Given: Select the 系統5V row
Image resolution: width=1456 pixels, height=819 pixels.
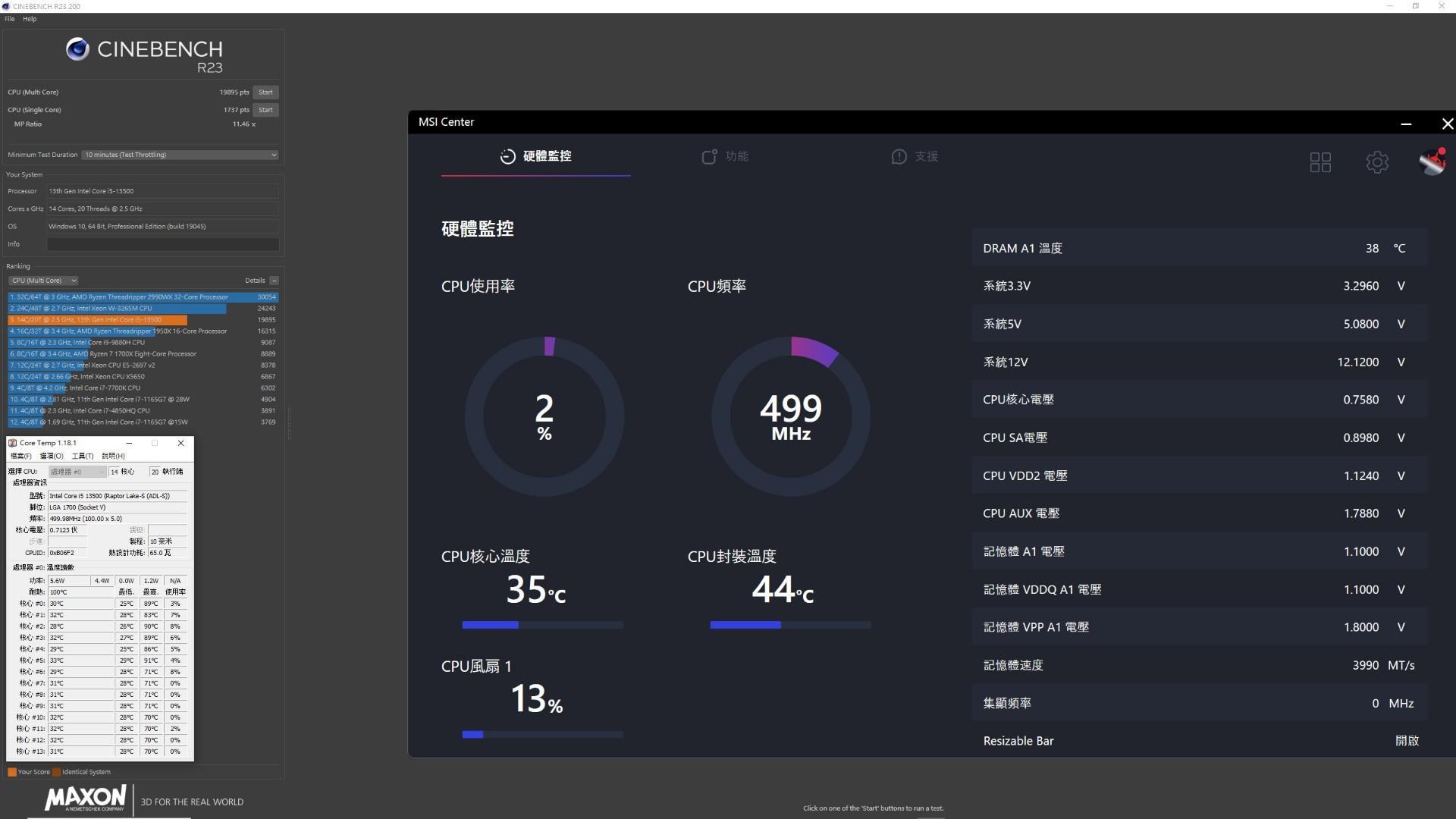Looking at the screenshot, I should [x=1200, y=324].
